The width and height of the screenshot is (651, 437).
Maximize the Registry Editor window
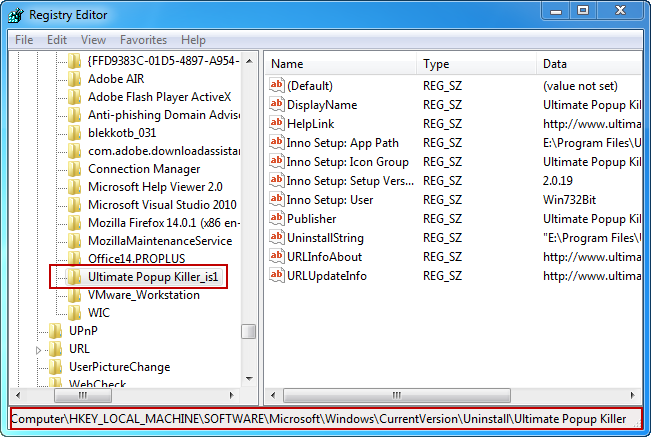[x=583, y=10]
